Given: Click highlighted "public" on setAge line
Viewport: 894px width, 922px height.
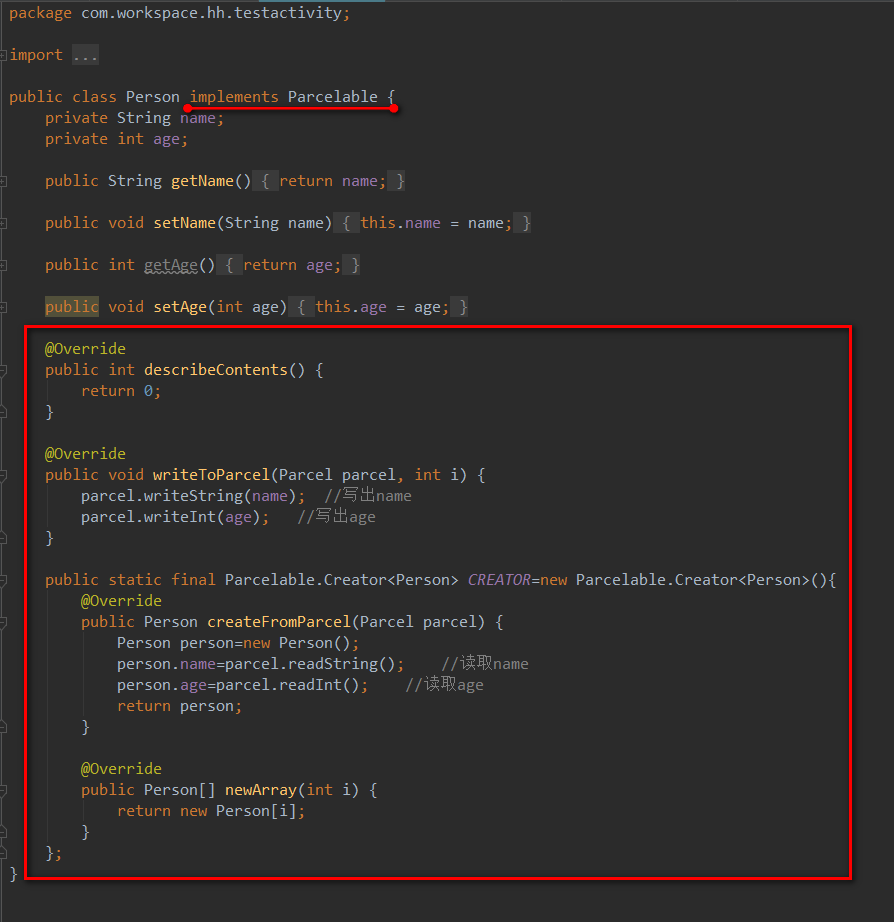Looking at the screenshot, I should (72, 307).
